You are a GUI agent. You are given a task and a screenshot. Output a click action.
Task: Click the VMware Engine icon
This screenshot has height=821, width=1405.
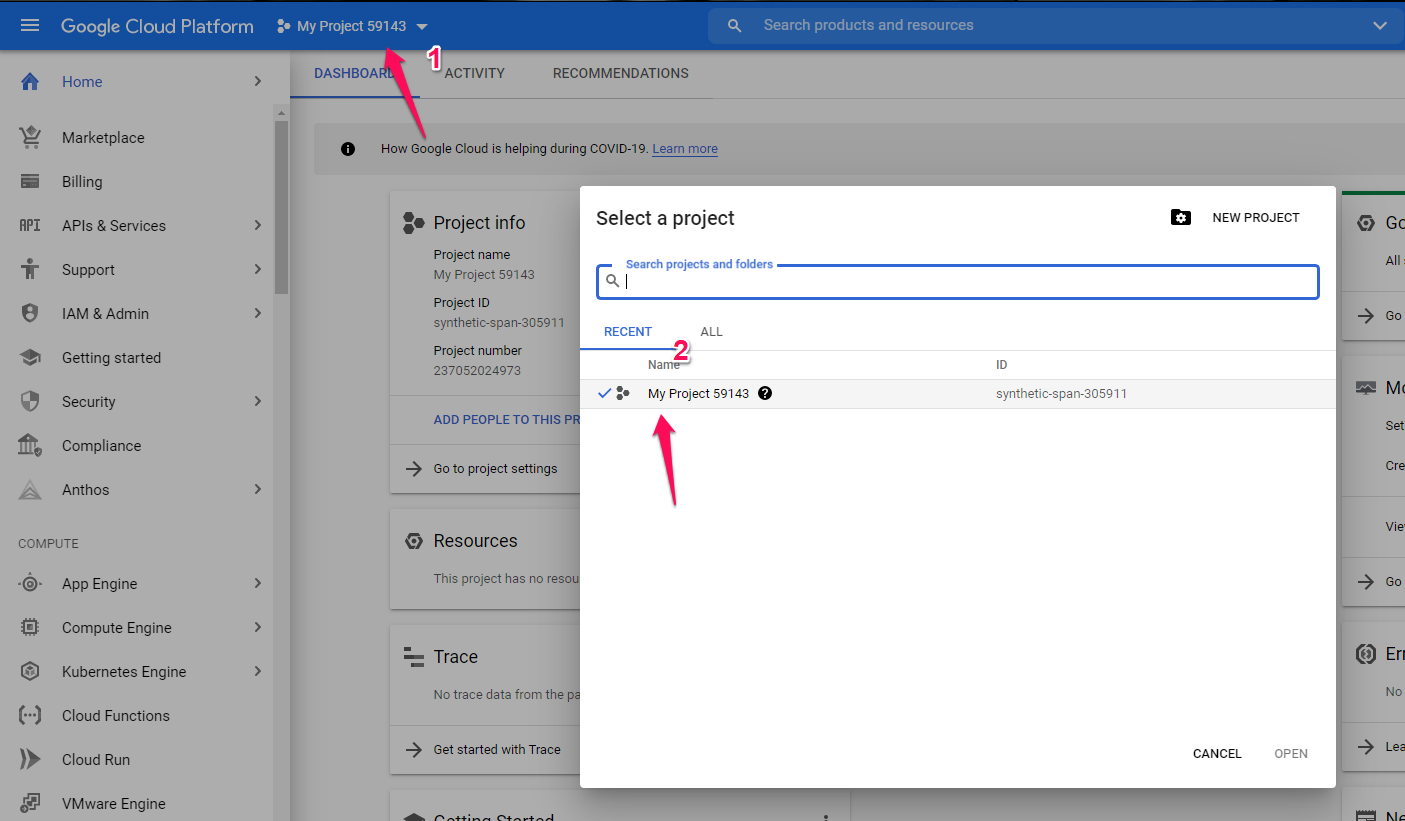pos(30,804)
